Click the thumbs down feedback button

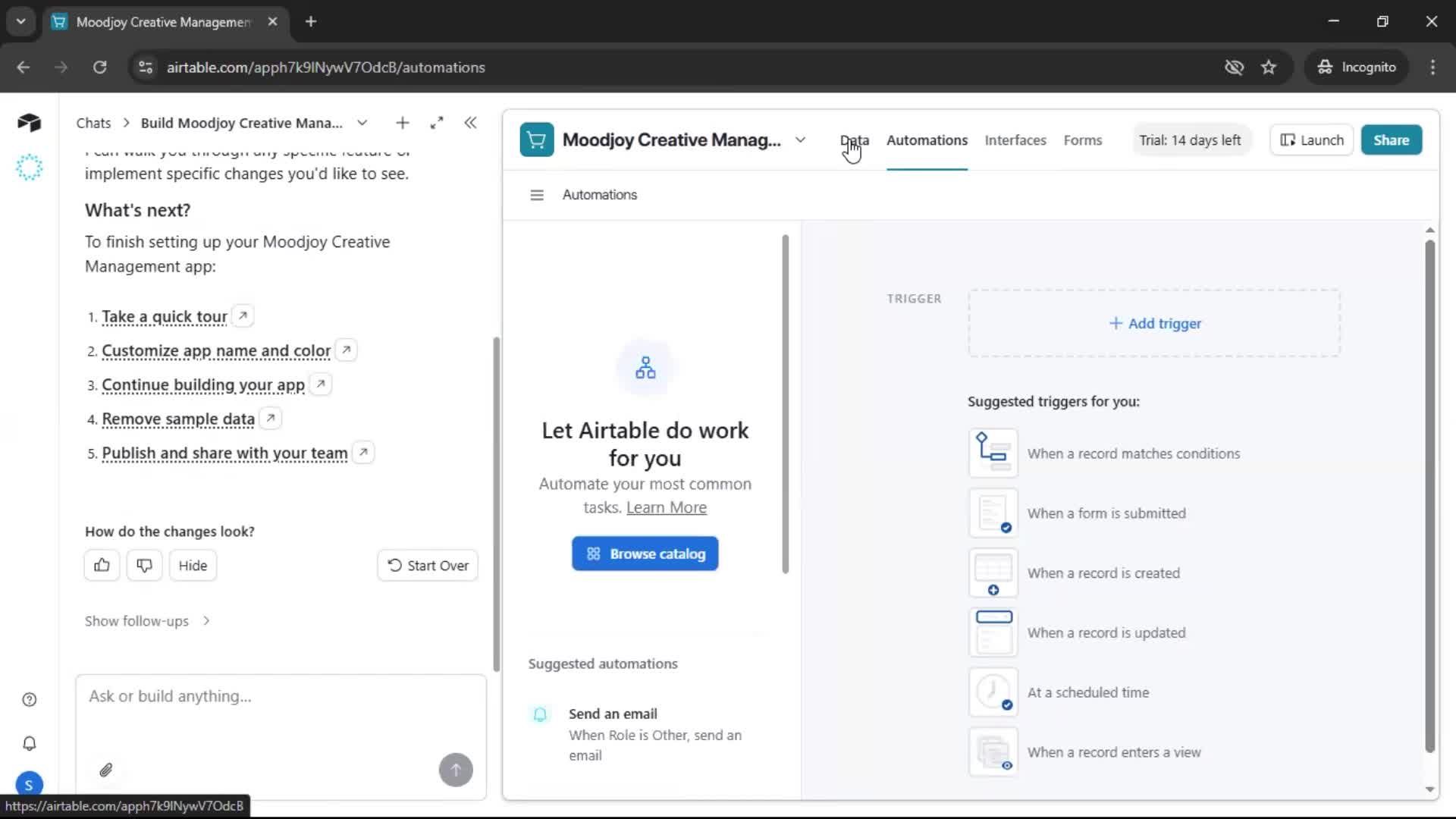coord(144,566)
